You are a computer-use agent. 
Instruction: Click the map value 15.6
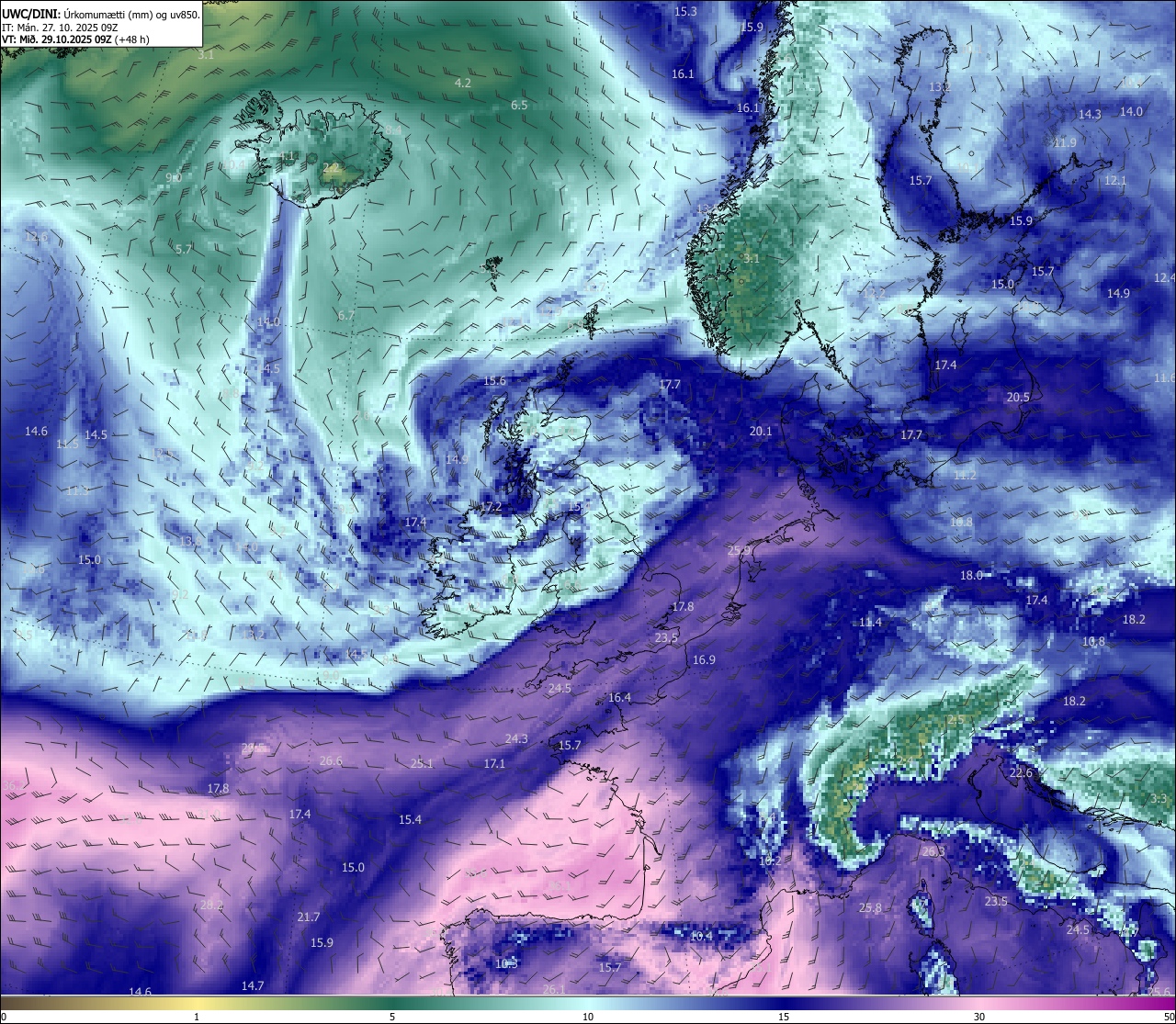click(x=494, y=381)
